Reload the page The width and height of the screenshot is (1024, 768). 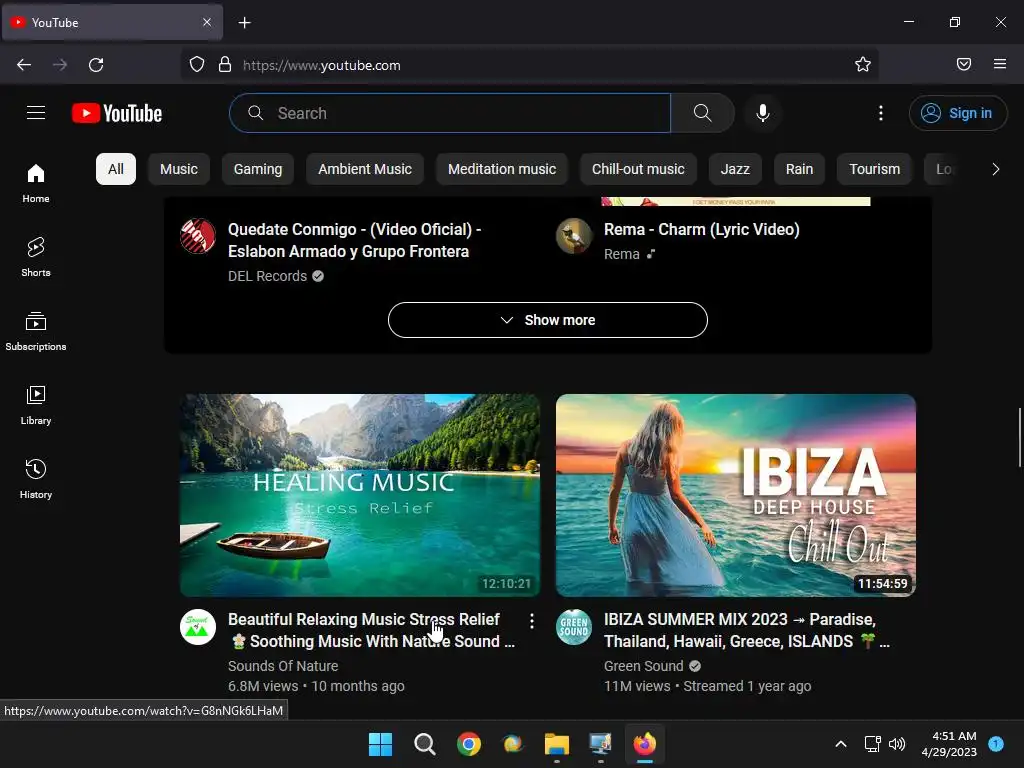click(x=96, y=65)
